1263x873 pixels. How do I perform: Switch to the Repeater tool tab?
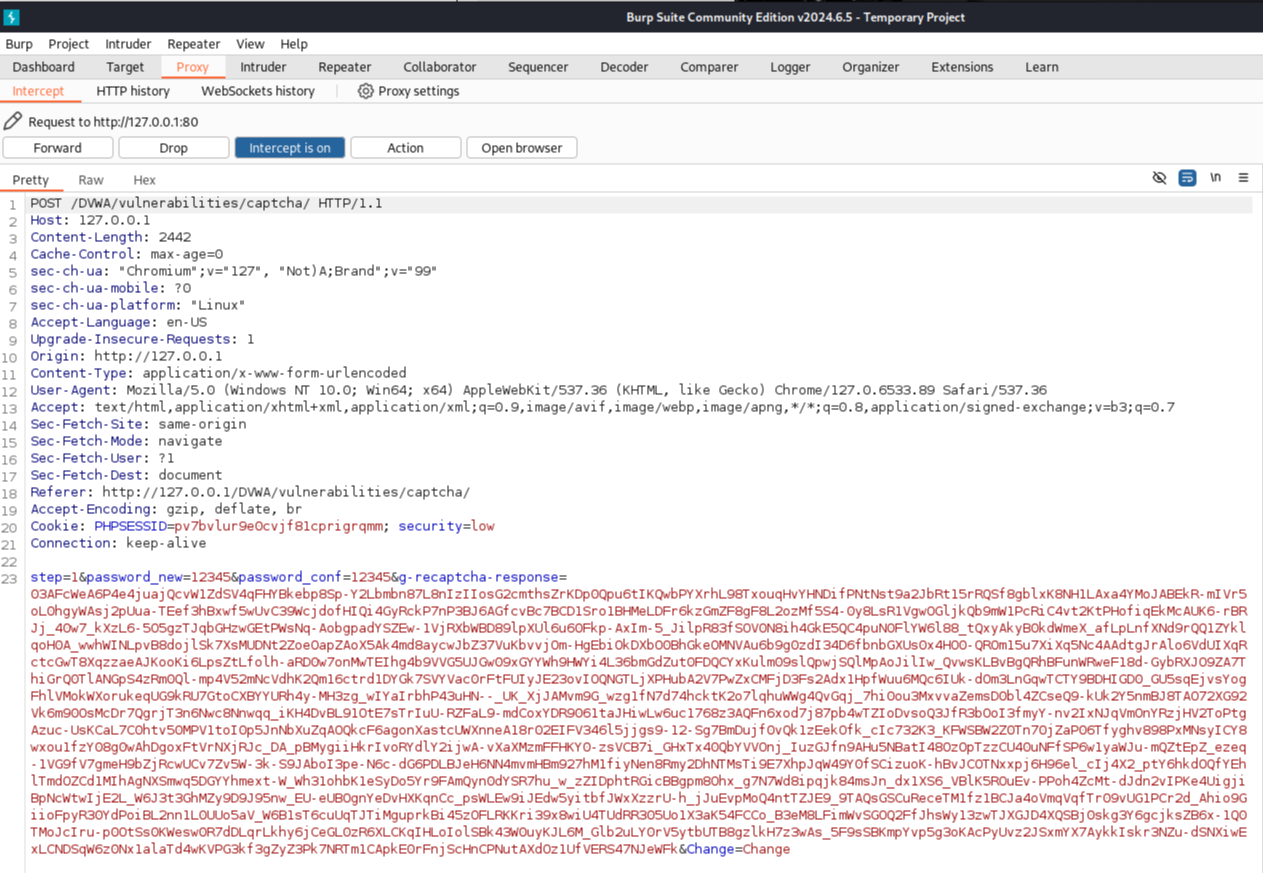(344, 67)
